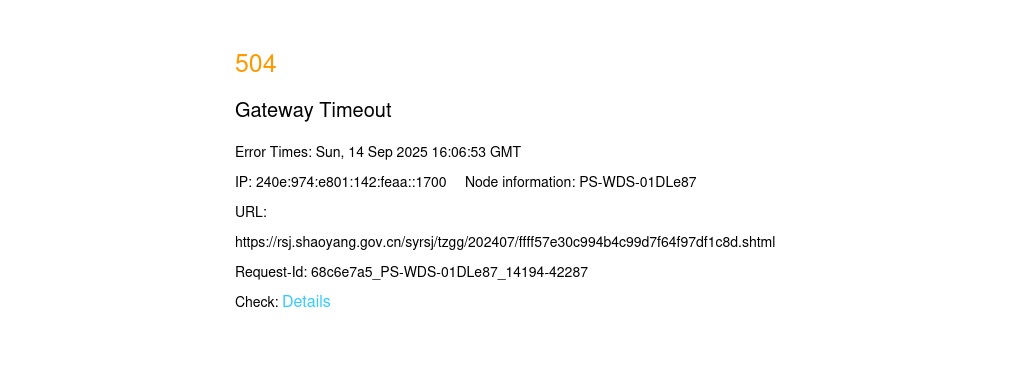Click the time 16:06:53 GMT
The width and height of the screenshot is (1024, 379).
(476, 152)
